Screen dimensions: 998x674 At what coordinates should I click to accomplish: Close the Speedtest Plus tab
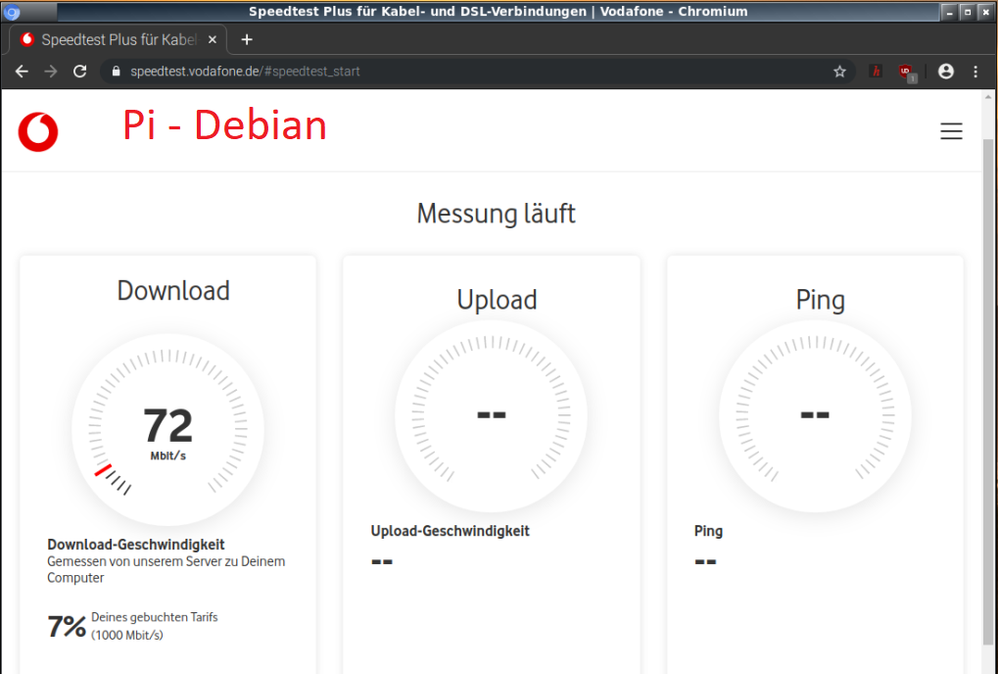[213, 39]
